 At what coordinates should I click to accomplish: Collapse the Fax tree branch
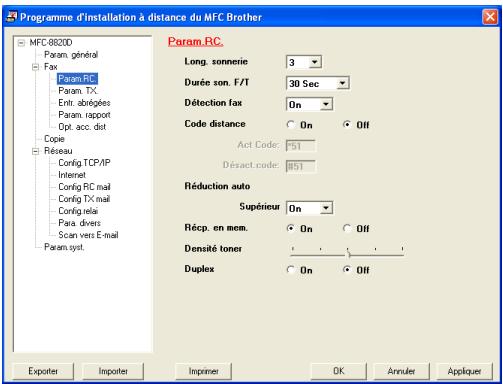point(35,67)
